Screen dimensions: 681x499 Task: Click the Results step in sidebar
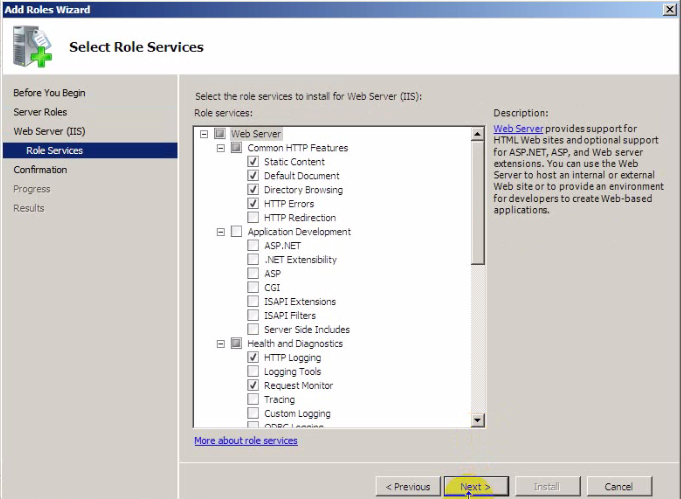(x=29, y=208)
